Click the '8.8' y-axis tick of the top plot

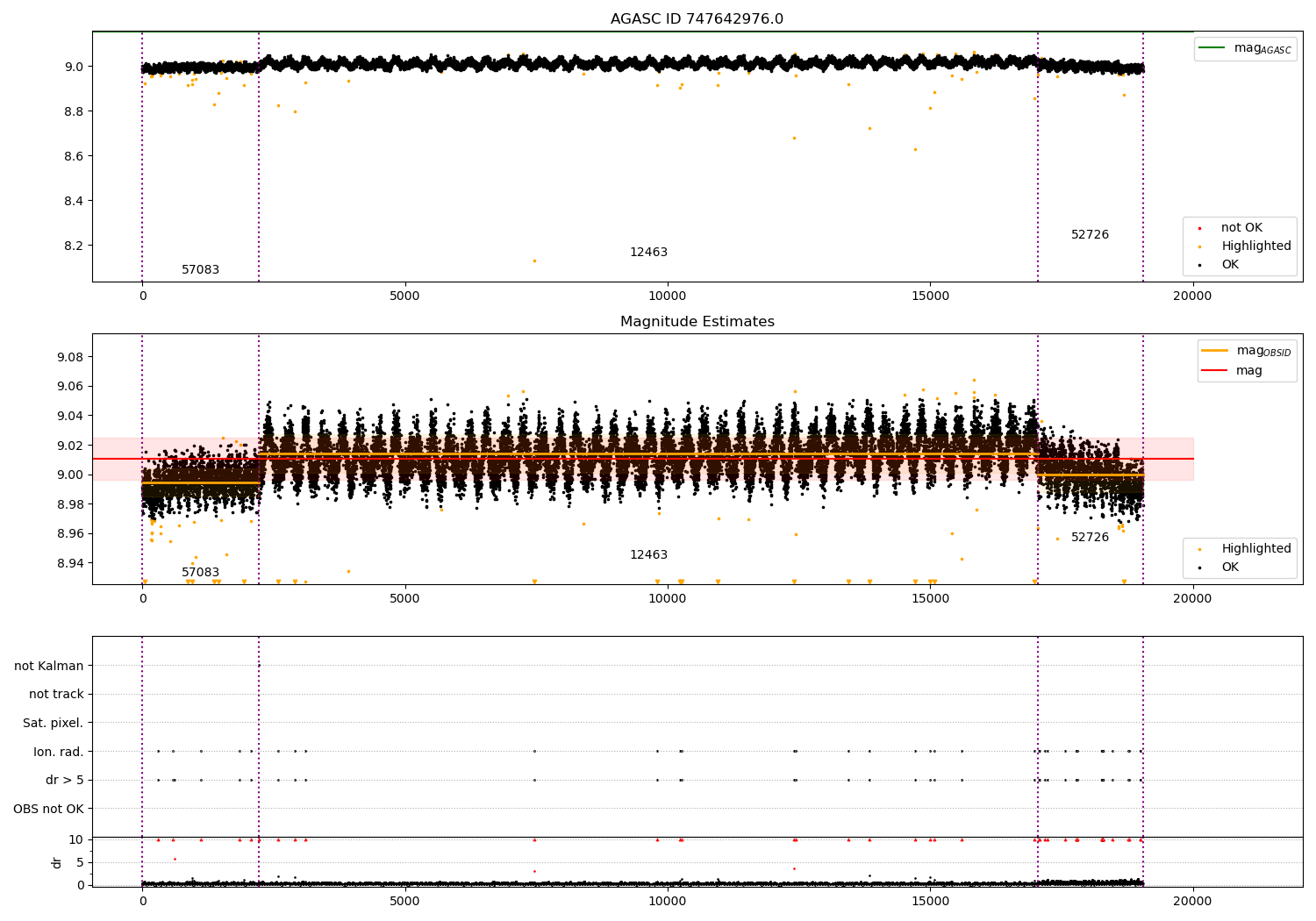click(x=74, y=111)
